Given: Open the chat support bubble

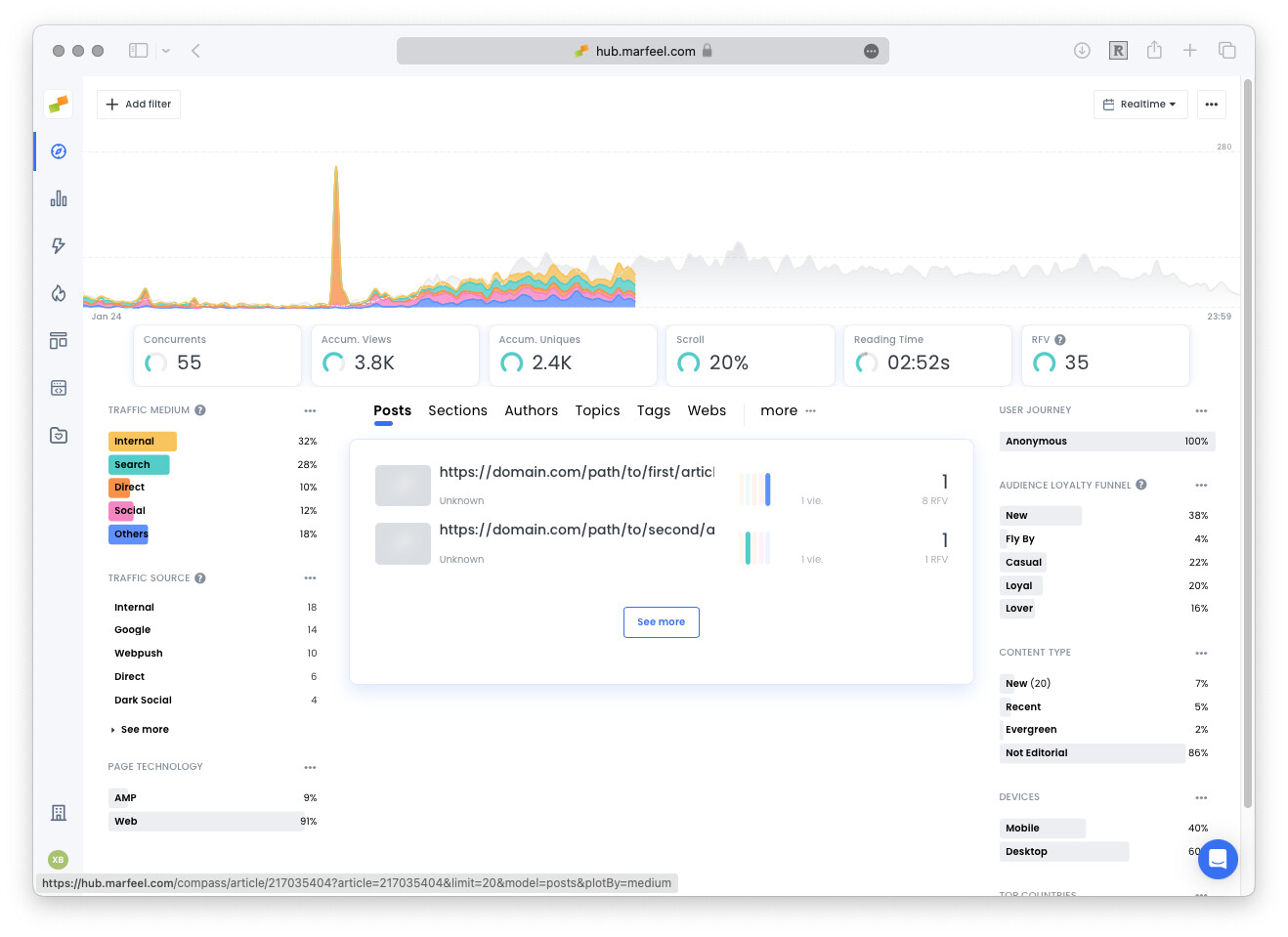Looking at the screenshot, I should (1218, 860).
